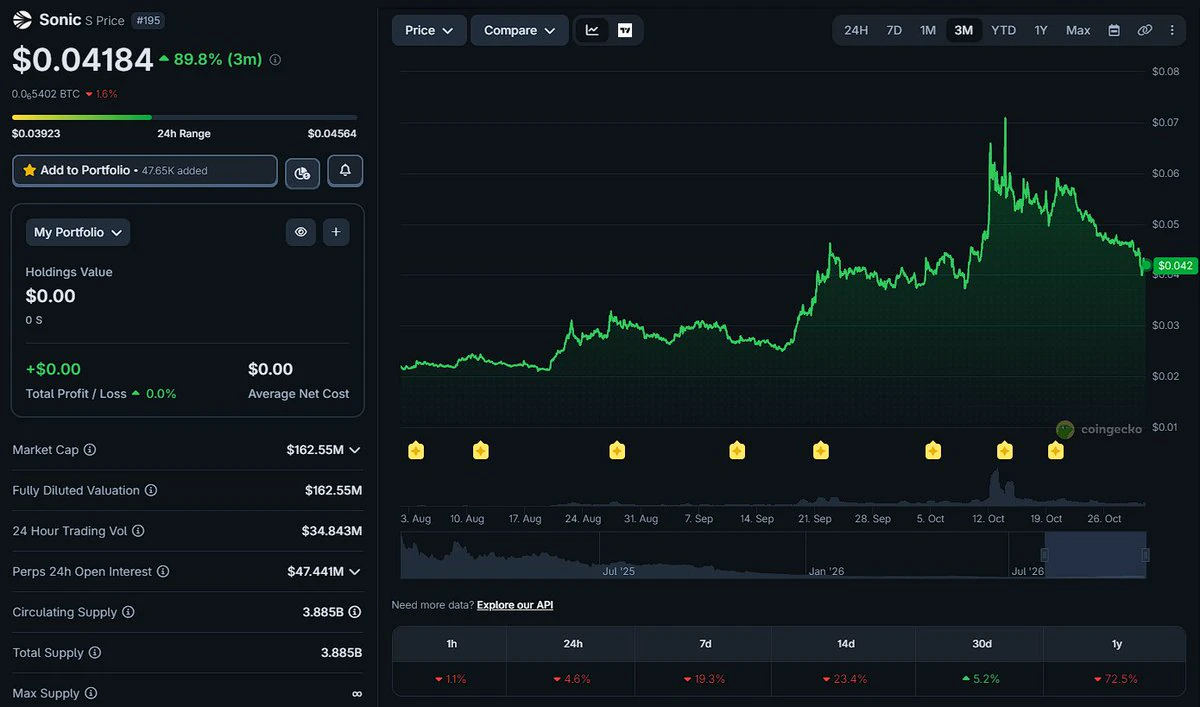
Task: Show the 24 Hour Trading Vol info tooltip
Action: pyautogui.click(x=138, y=531)
